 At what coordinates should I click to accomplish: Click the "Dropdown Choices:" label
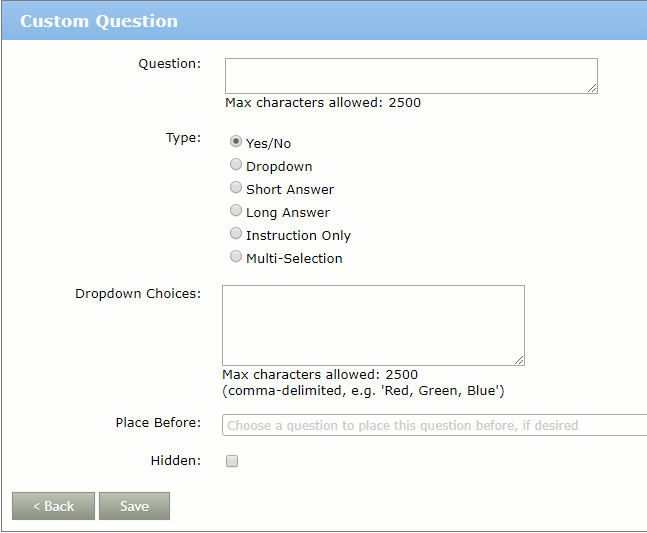[x=138, y=294]
